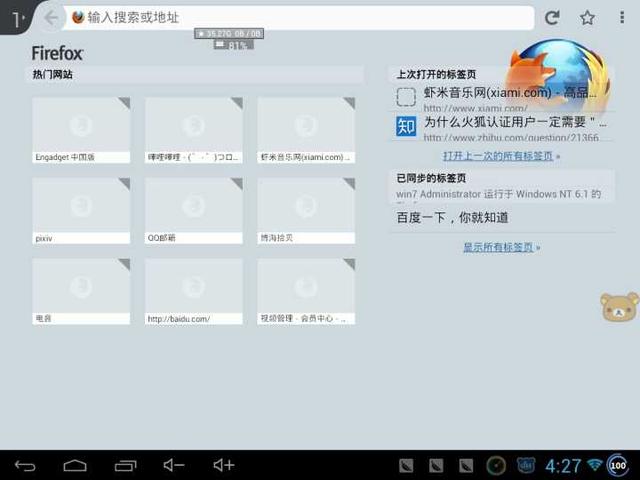Tap pin corner on 视频管理 tile
This screenshot has height=480, width=640.
tap(350, 263)
